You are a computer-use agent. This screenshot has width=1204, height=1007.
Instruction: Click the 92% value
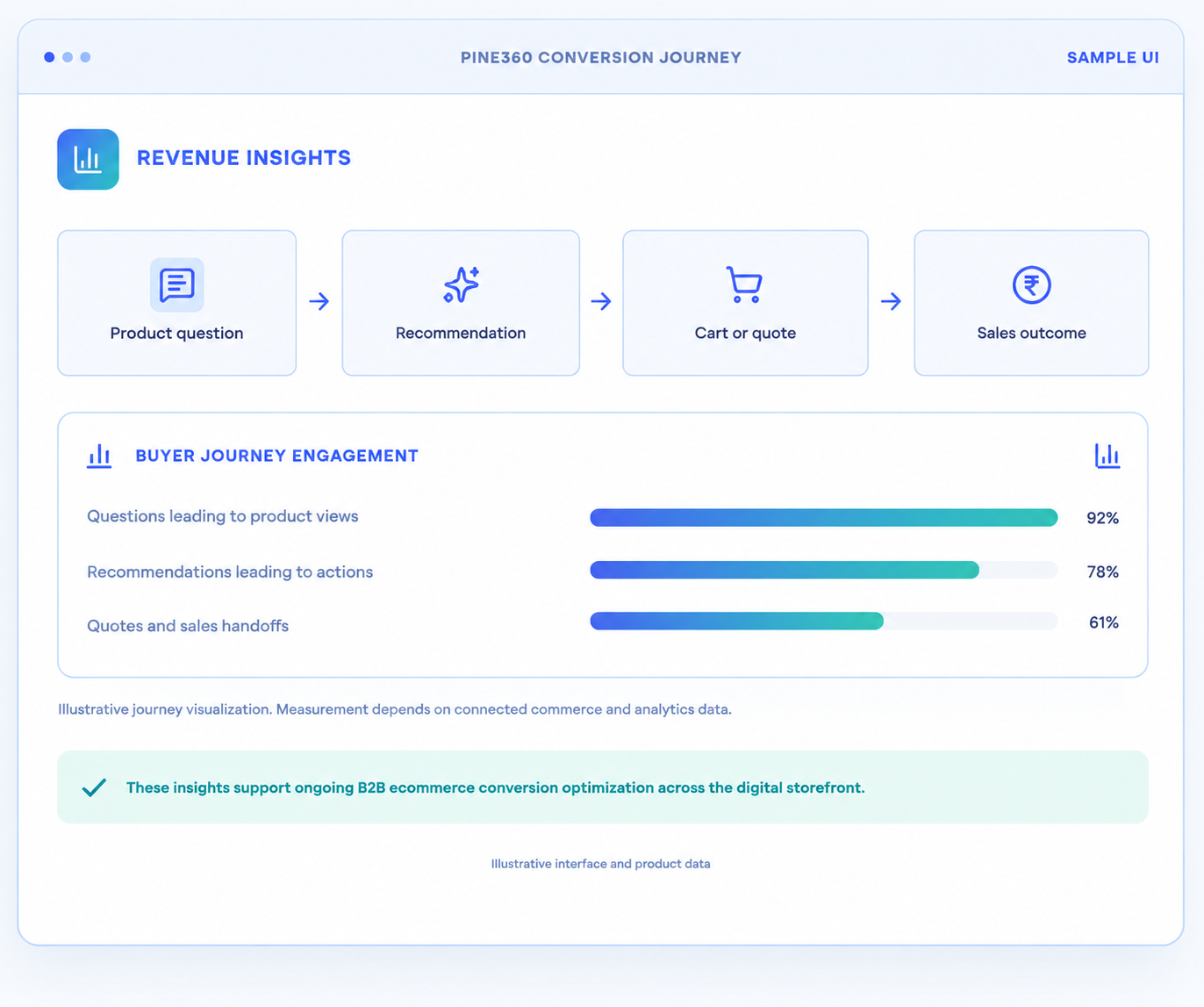click(1102, 518)
